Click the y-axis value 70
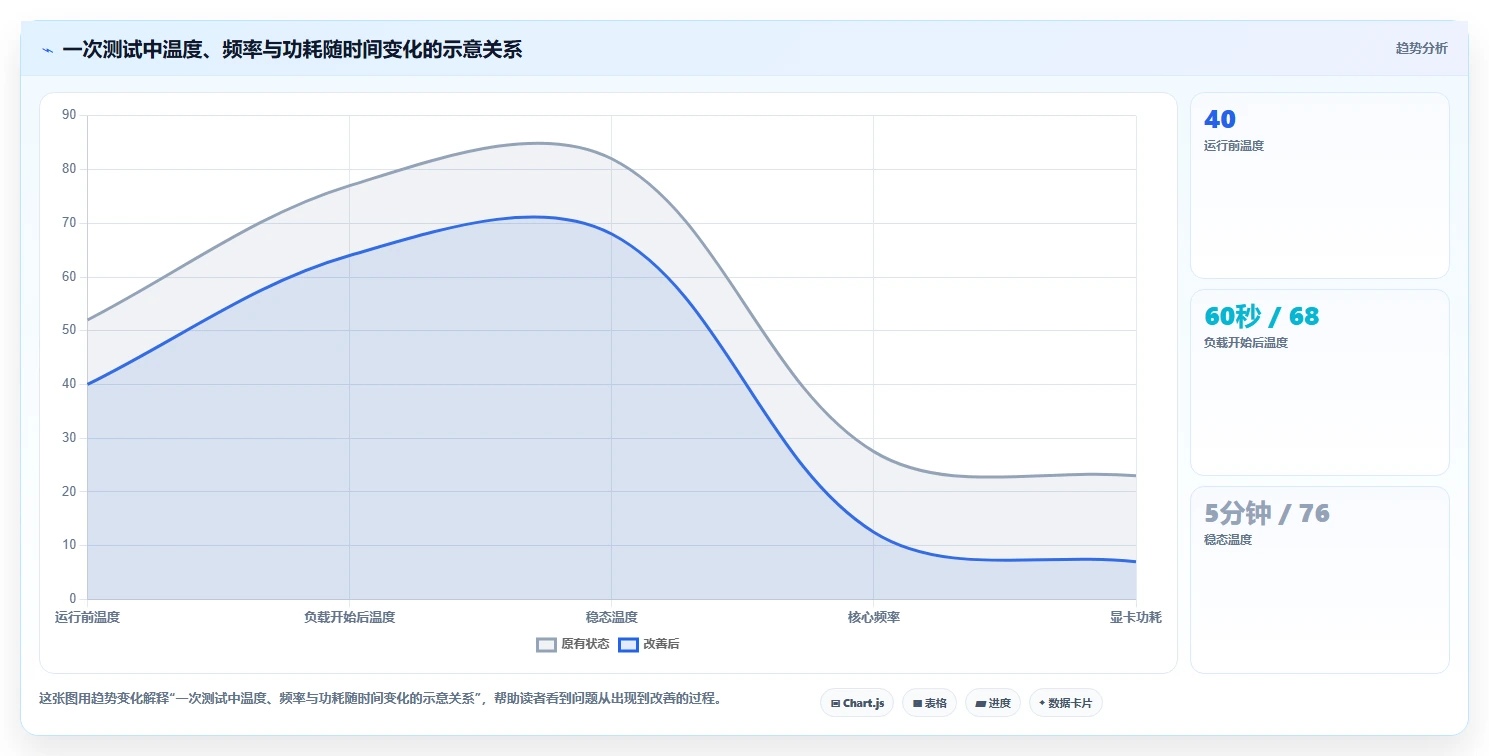The height and width of the screenshot is (756, 1489). 69,223
